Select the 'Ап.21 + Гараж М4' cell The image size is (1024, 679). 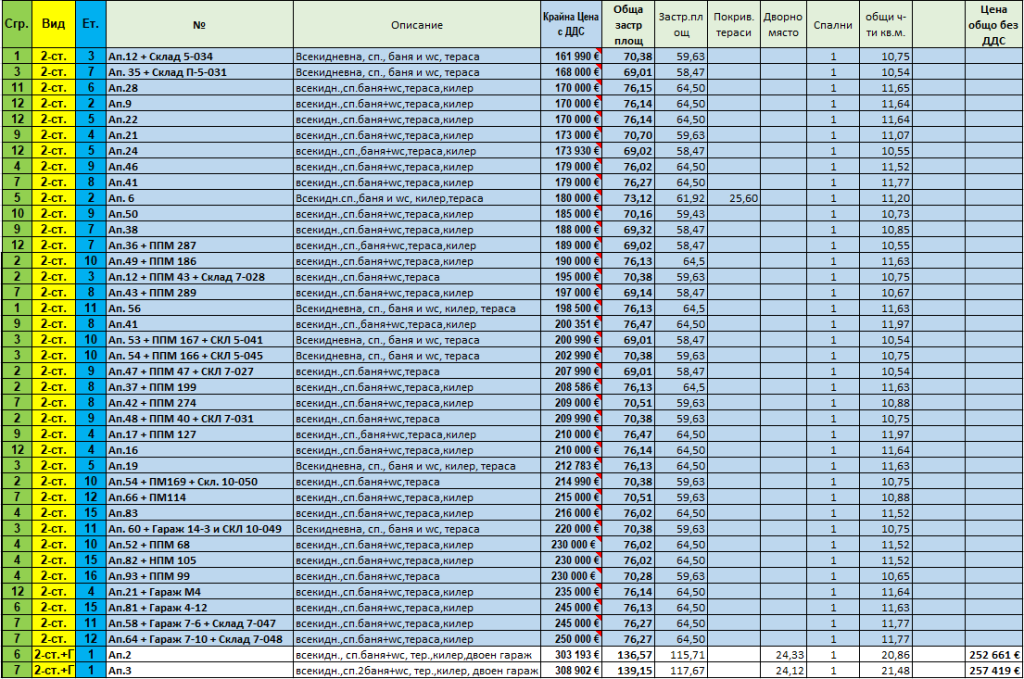(199, 591)
